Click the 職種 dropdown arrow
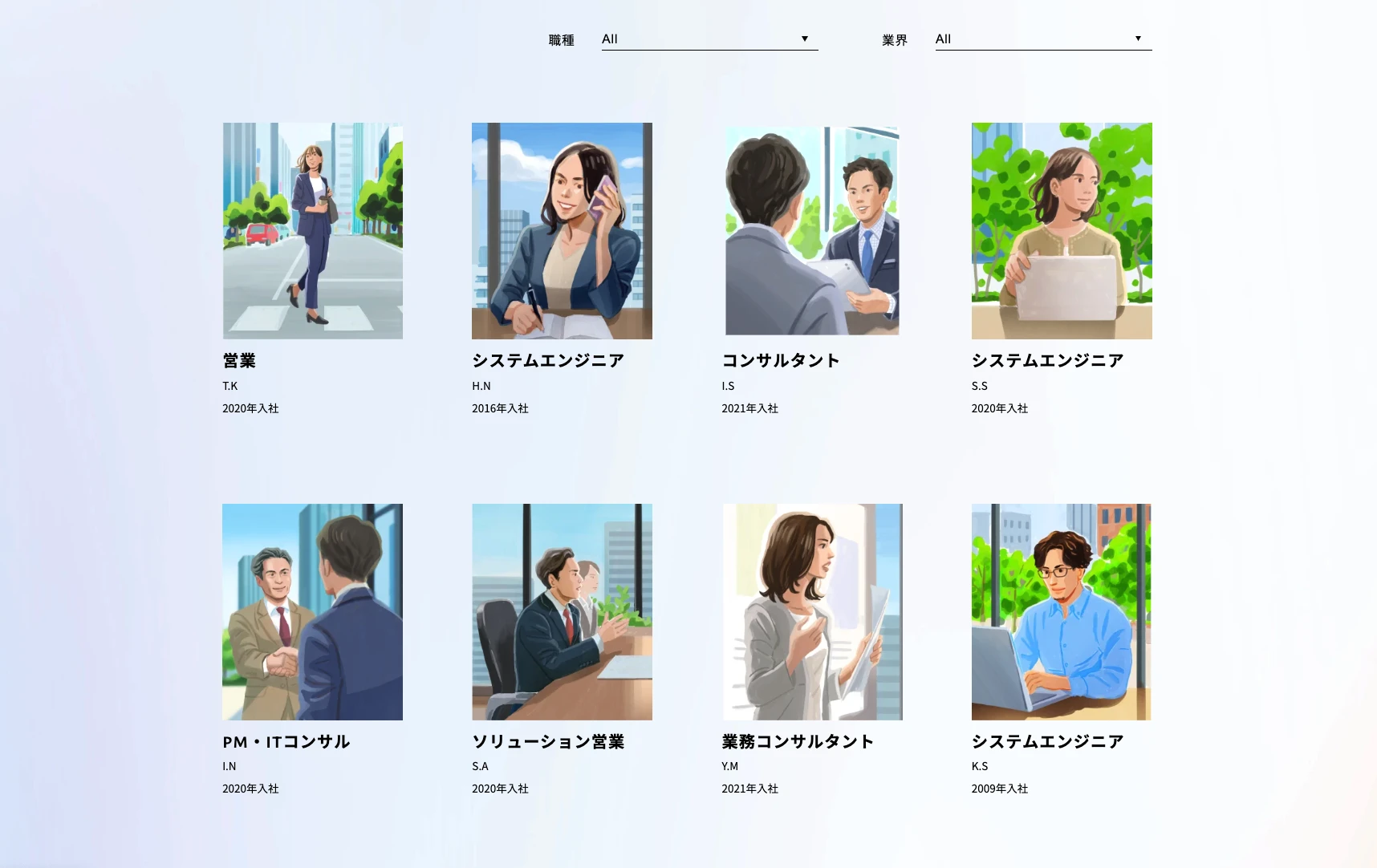 tap(804, 39)
